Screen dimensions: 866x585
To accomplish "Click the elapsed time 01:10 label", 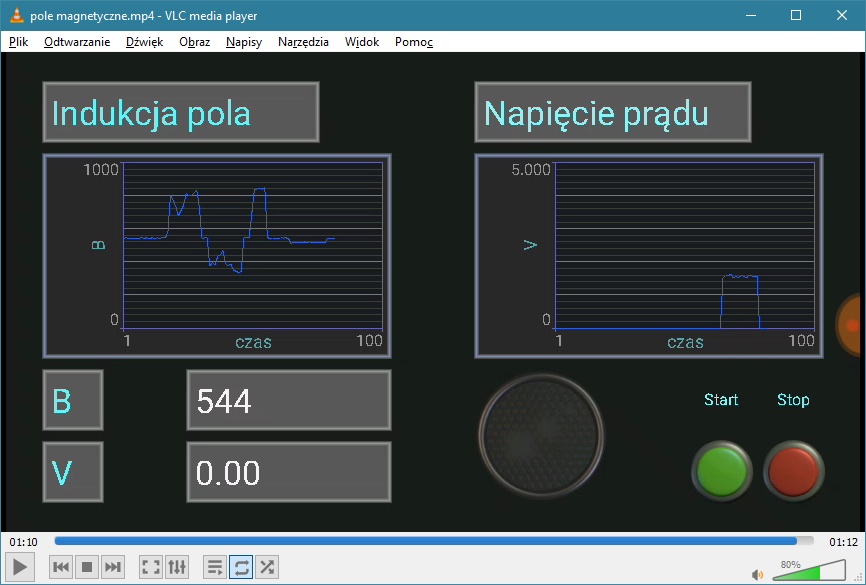I will [x=23, y=542].
